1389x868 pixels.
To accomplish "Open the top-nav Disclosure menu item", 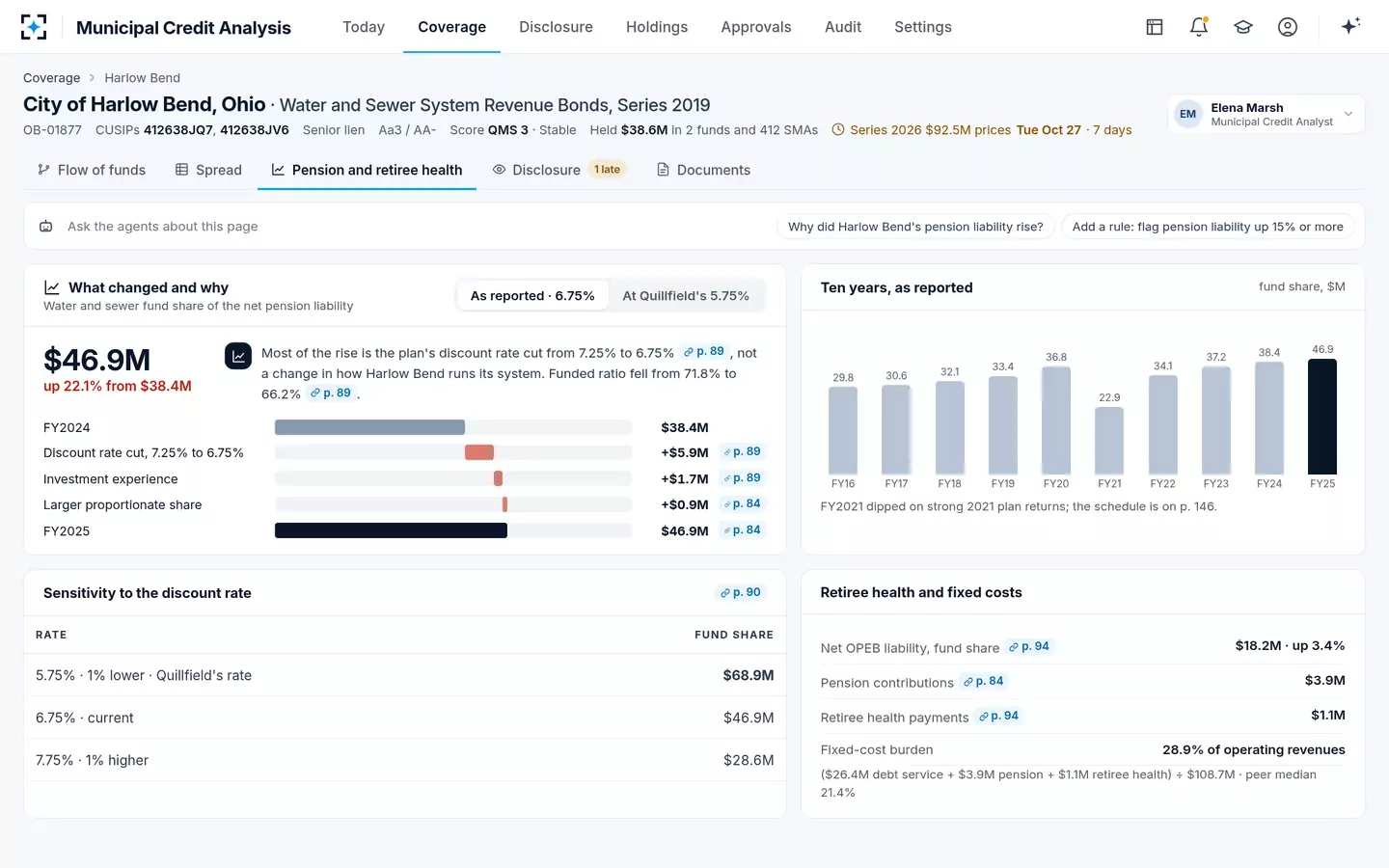I will [556, 27].
